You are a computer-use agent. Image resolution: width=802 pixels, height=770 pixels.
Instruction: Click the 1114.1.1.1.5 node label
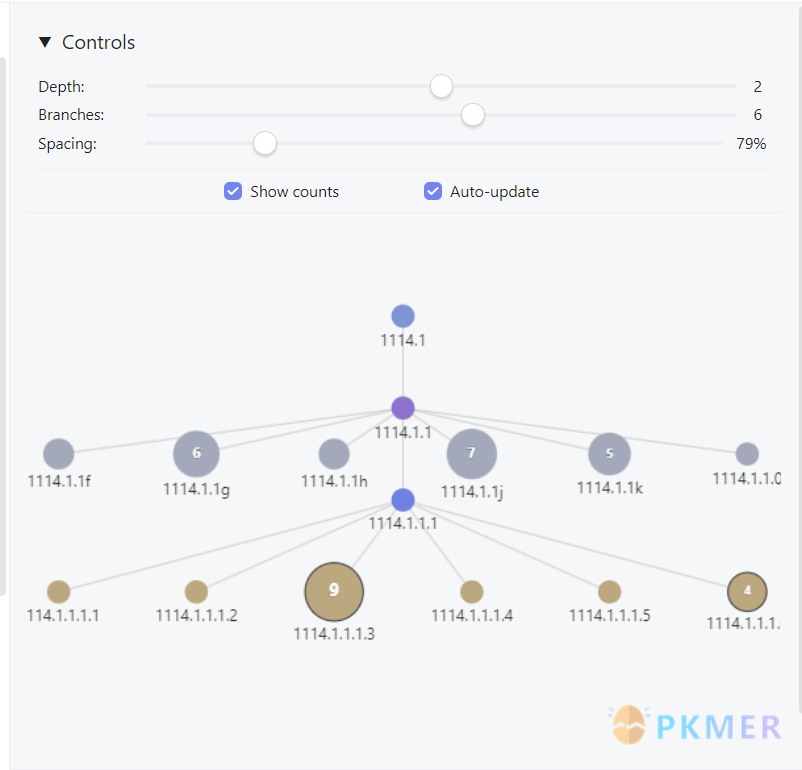[x=610, y=615]
